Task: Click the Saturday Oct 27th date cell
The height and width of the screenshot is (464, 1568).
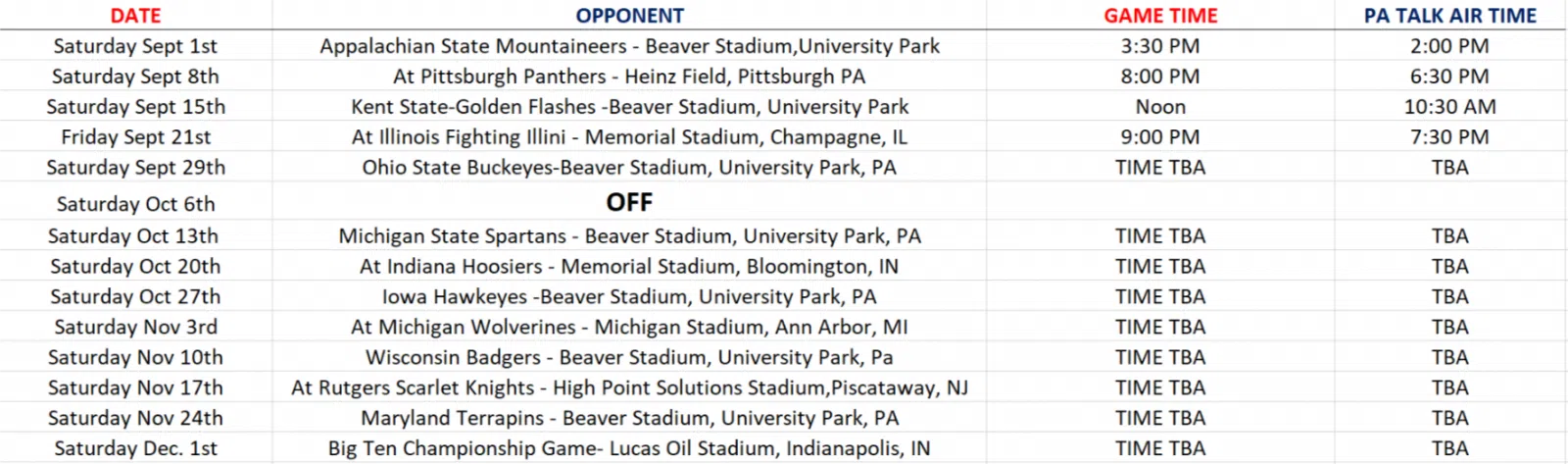Action: coord(135,297)
